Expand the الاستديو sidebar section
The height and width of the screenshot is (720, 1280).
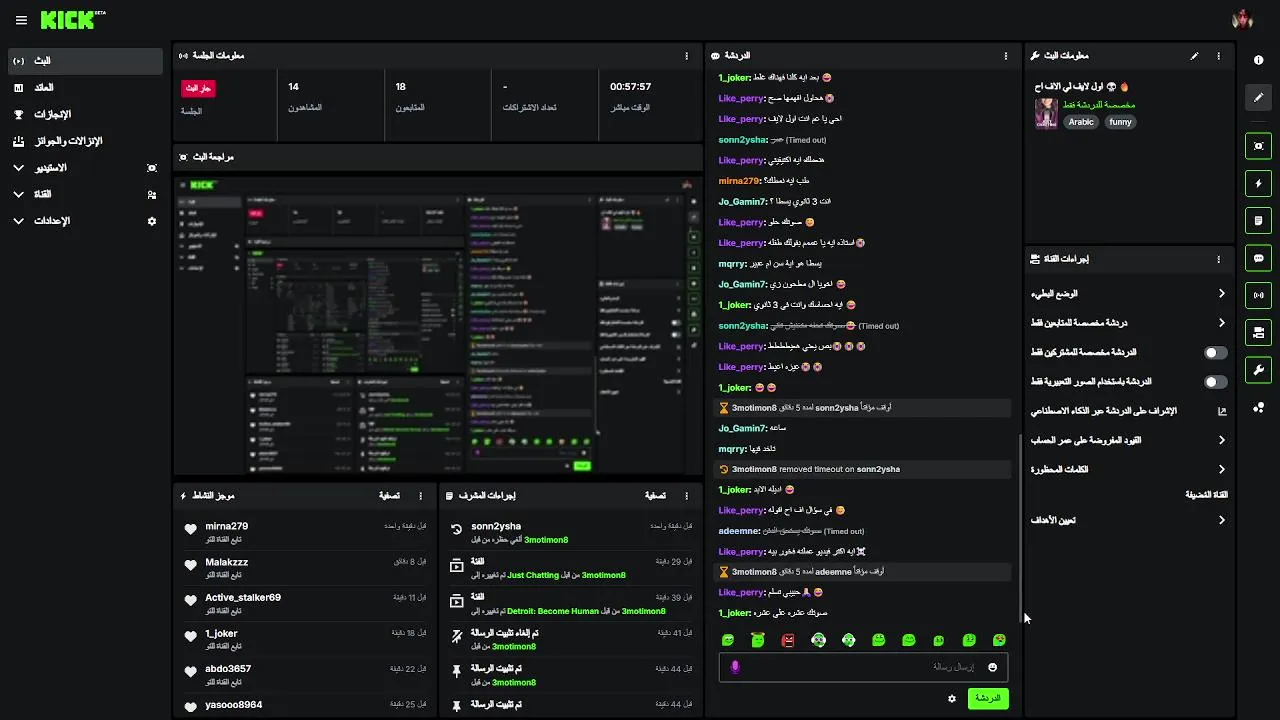[x=84, y=168]
